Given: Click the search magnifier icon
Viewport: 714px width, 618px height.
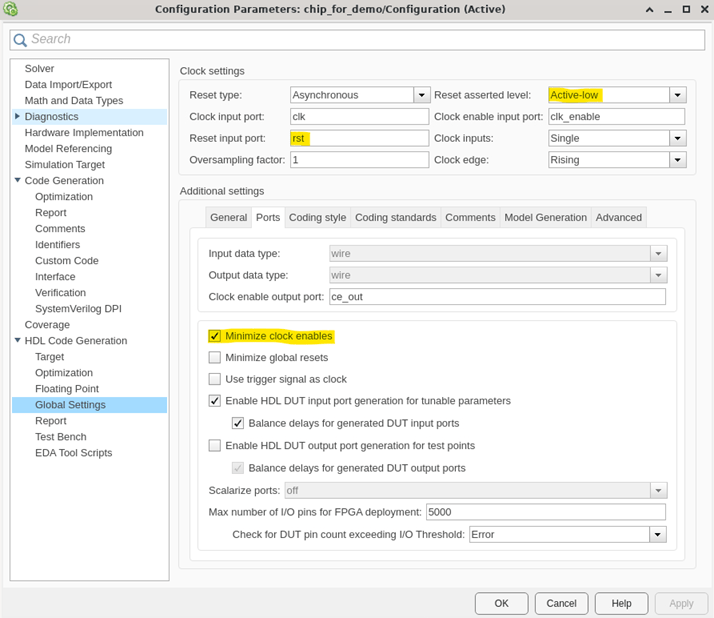Looking at the screenshot, I should point(20,39).
